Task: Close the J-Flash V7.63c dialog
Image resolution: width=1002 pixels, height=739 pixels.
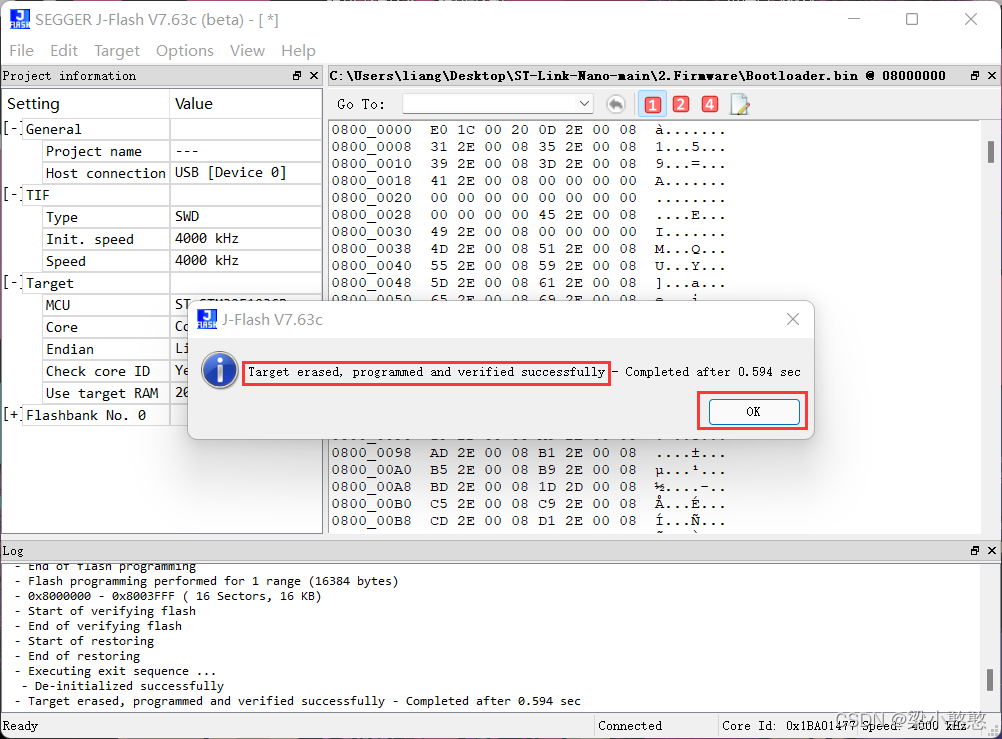Action: pos(792,319)
